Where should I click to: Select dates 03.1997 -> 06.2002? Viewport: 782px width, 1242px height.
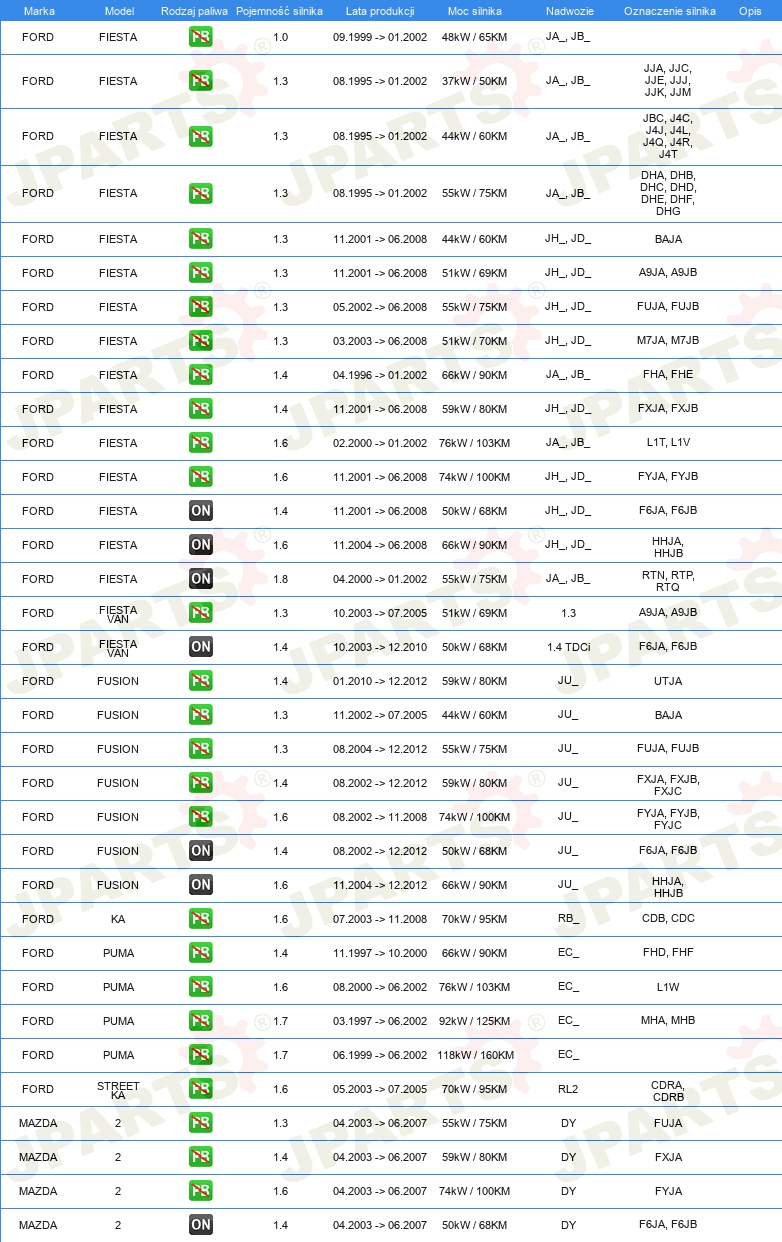click(380, 1021)
